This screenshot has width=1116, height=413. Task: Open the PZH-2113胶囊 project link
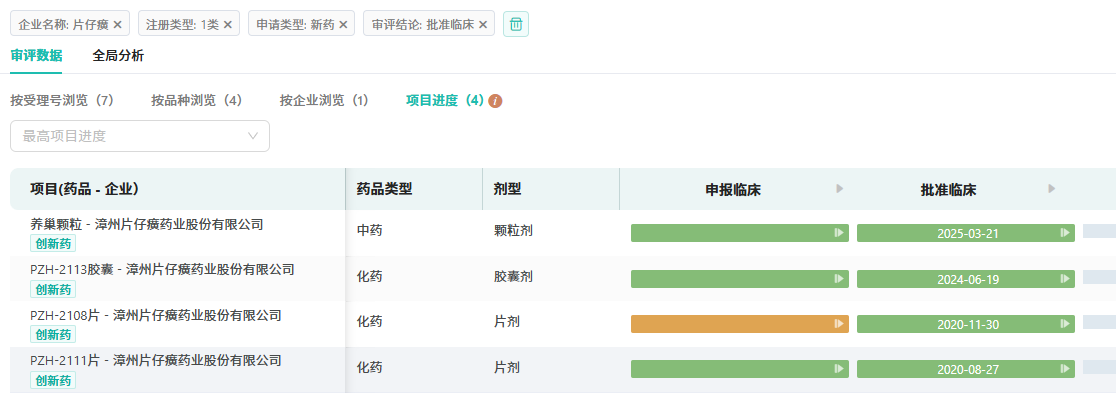(162, 269)
